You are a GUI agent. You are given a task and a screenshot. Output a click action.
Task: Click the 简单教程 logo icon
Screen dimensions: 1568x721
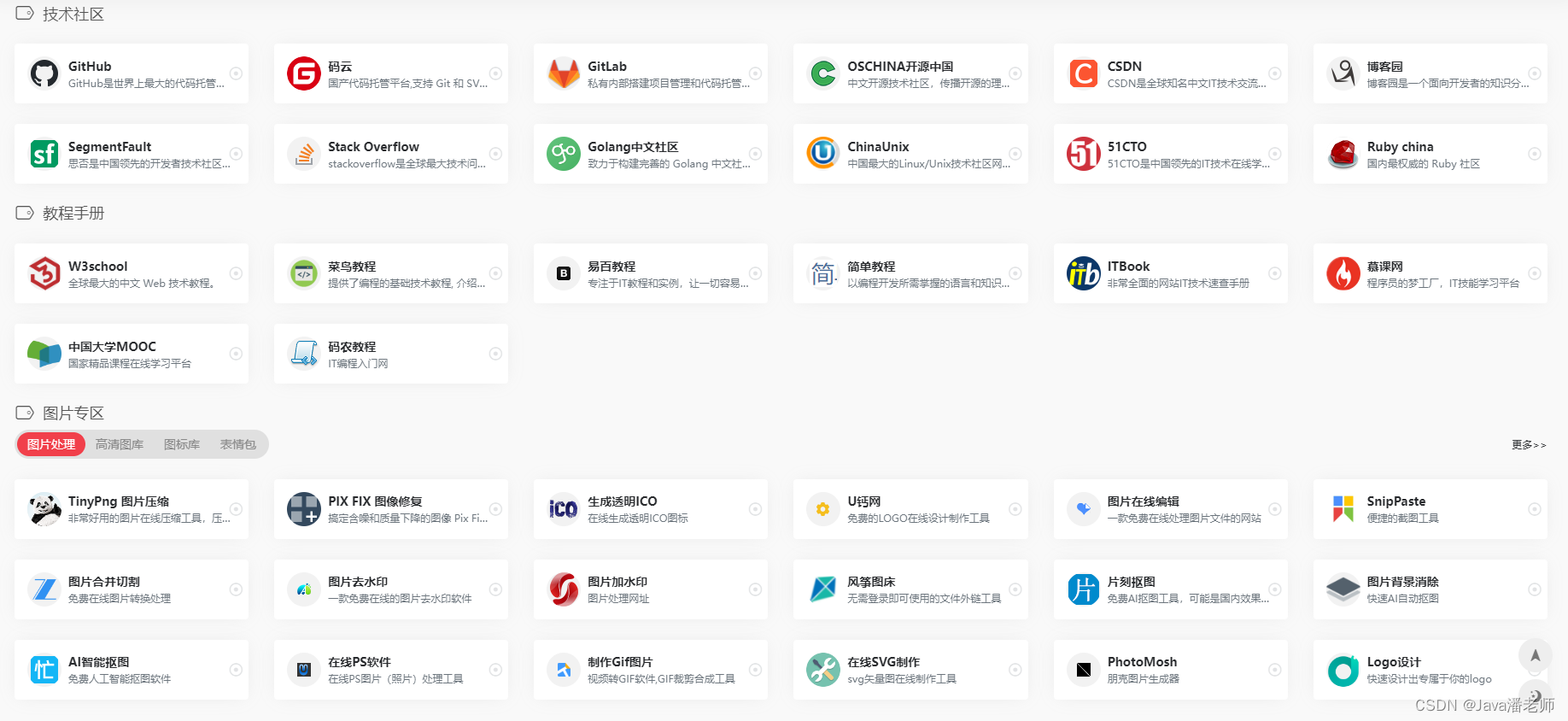click(823, 273)
